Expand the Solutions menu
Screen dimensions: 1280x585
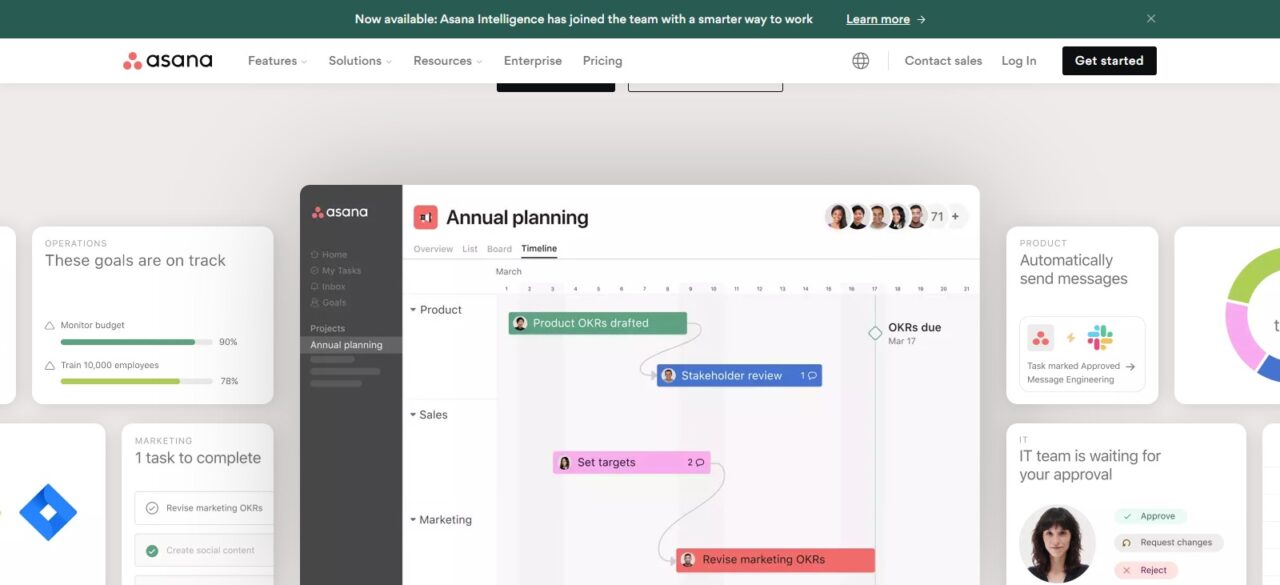click(360, 61)
